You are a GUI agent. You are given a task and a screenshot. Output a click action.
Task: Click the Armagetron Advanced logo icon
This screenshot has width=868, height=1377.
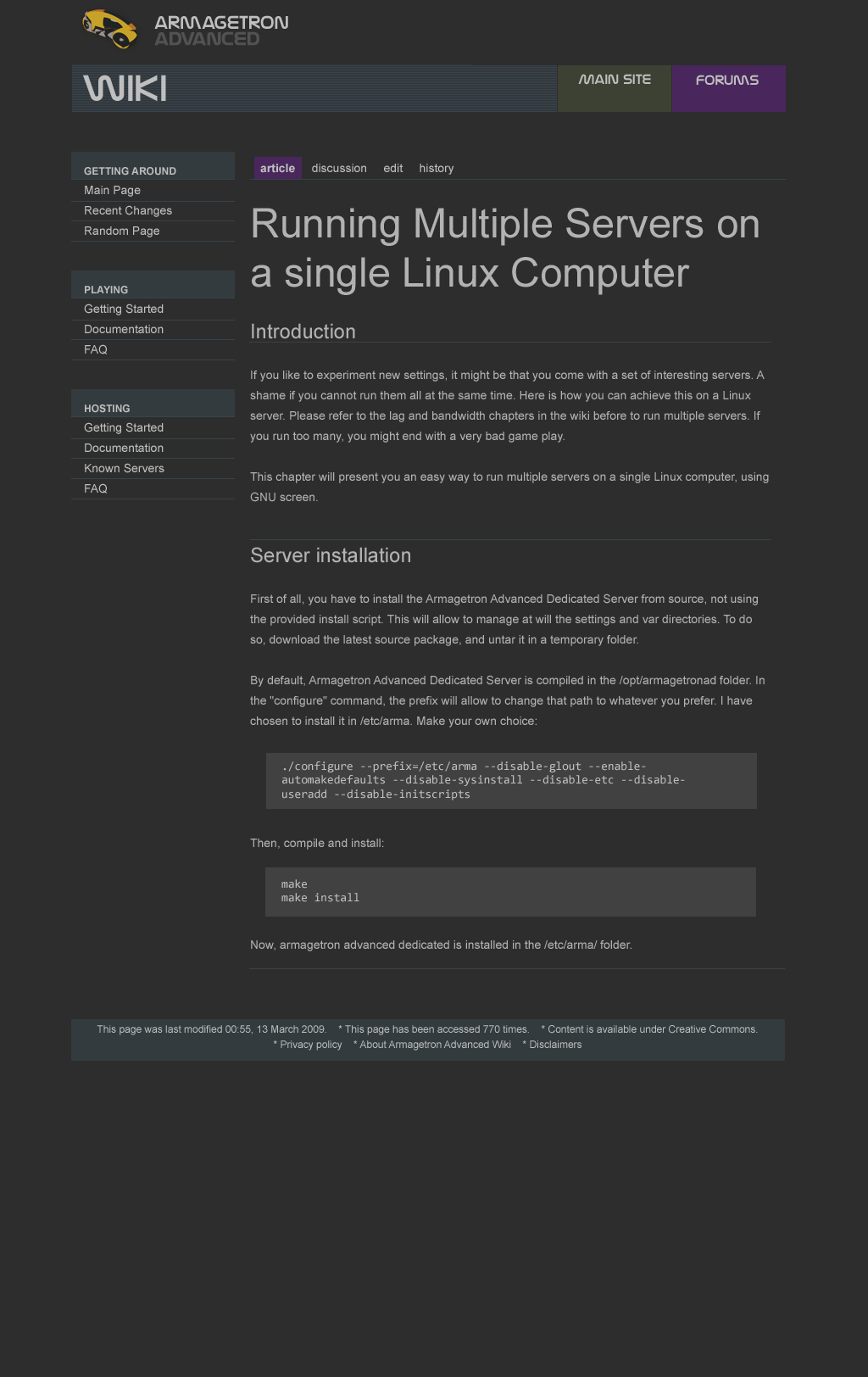pos(110,30)
